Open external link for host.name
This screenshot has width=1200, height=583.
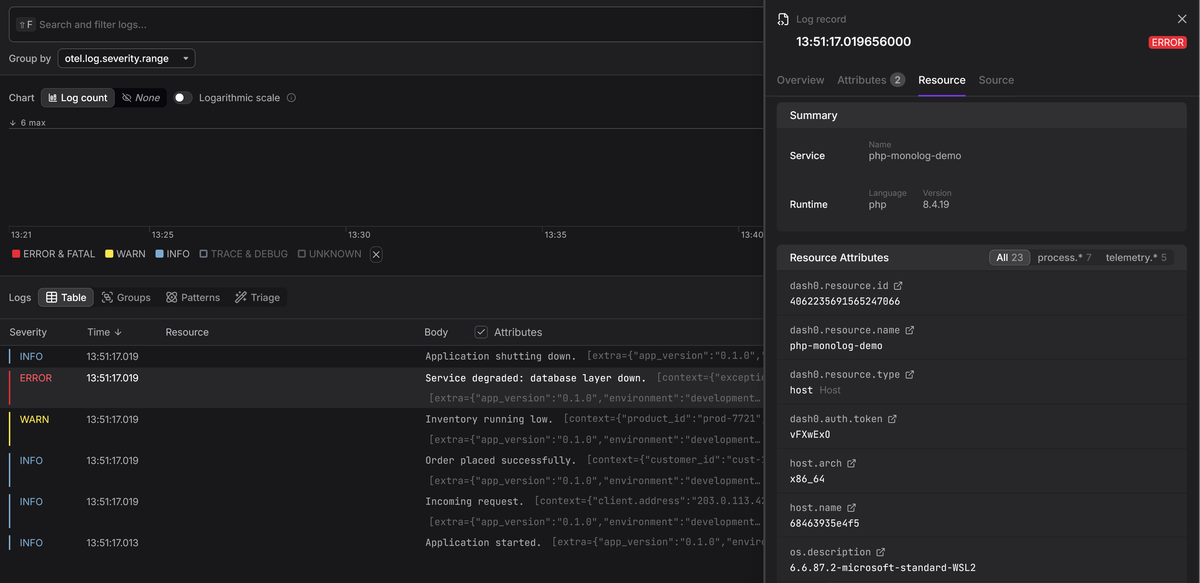click(852, 508)
